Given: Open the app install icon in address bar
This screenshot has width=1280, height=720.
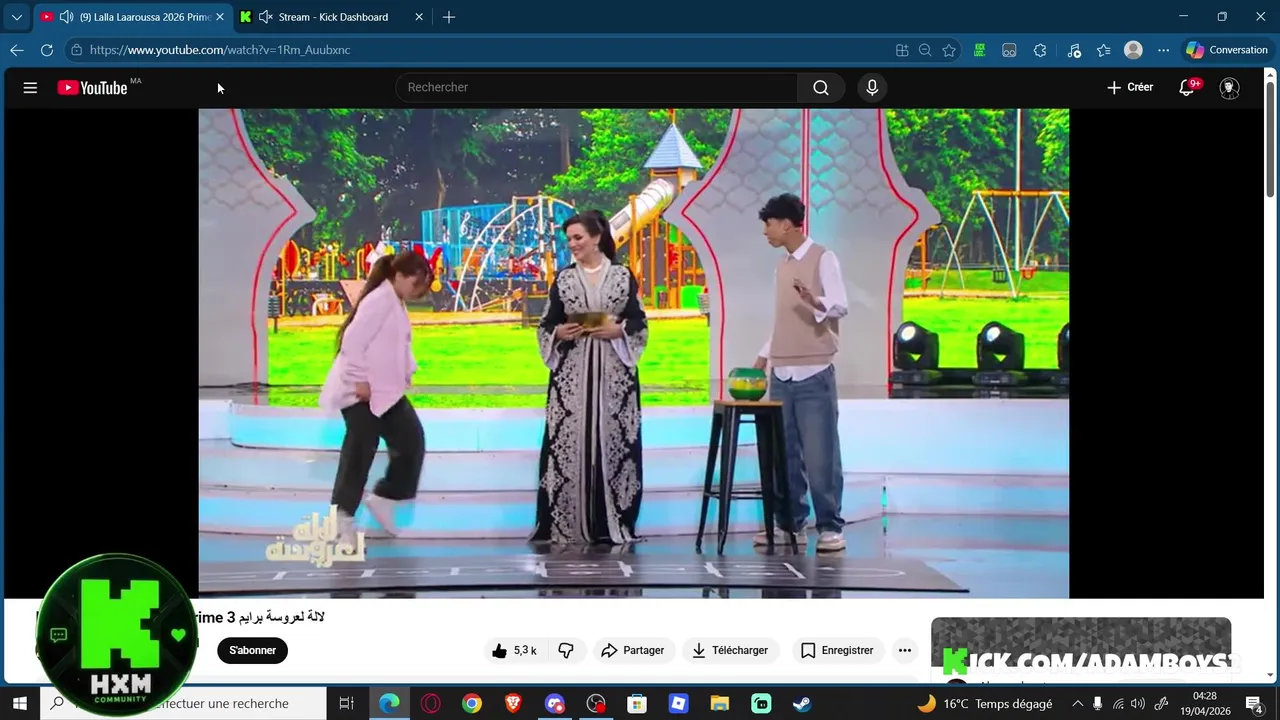Looking at the screenshot, I should (902, 50).
